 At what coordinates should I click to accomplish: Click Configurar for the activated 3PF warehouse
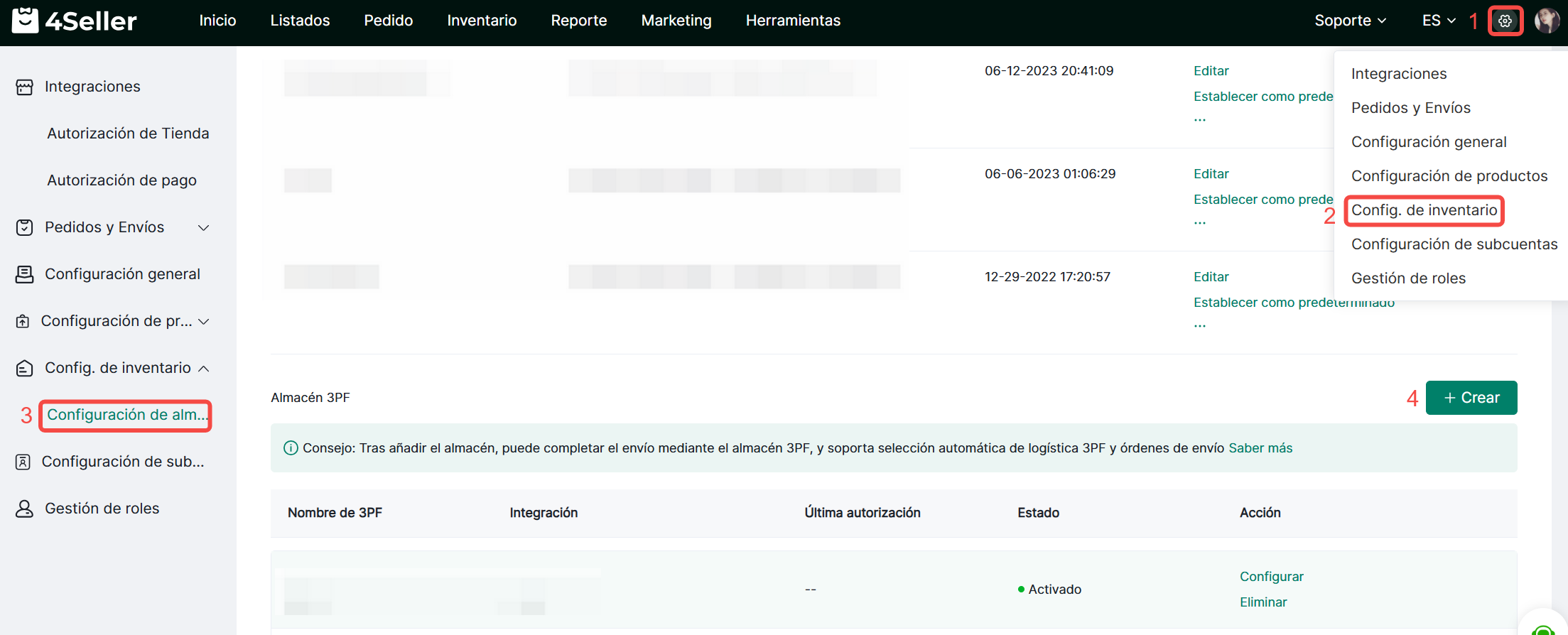1271,577
